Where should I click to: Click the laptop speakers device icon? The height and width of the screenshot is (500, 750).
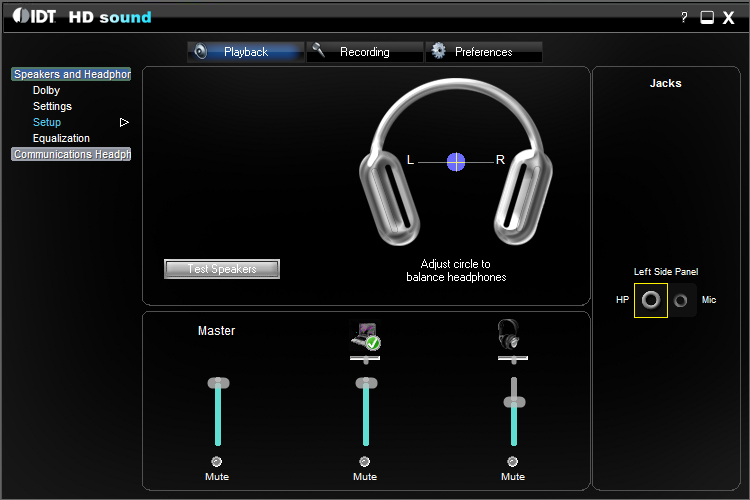365,335
